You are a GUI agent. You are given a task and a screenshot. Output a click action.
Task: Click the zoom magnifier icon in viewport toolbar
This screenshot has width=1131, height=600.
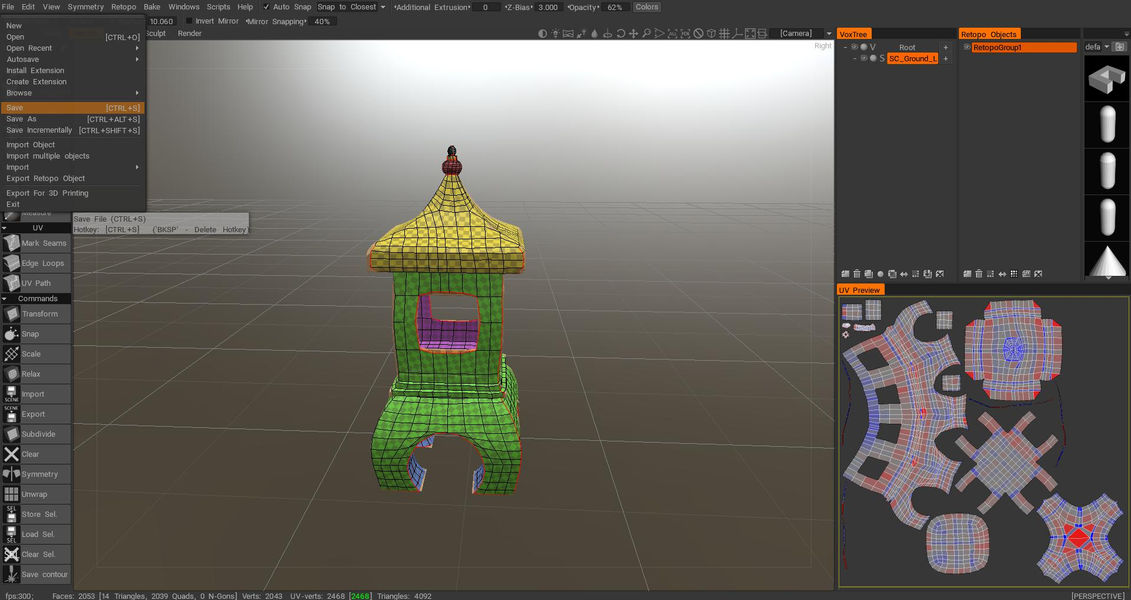tap(646, 33)
